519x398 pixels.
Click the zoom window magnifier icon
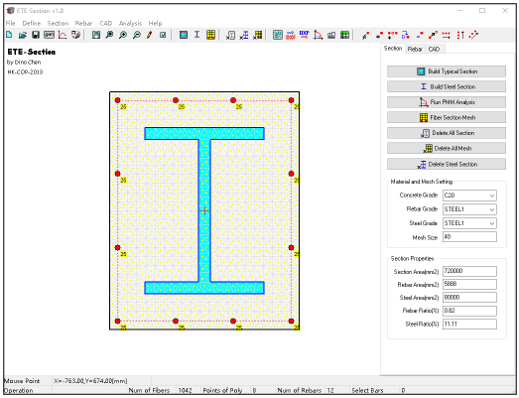click(x=109, y=35)
